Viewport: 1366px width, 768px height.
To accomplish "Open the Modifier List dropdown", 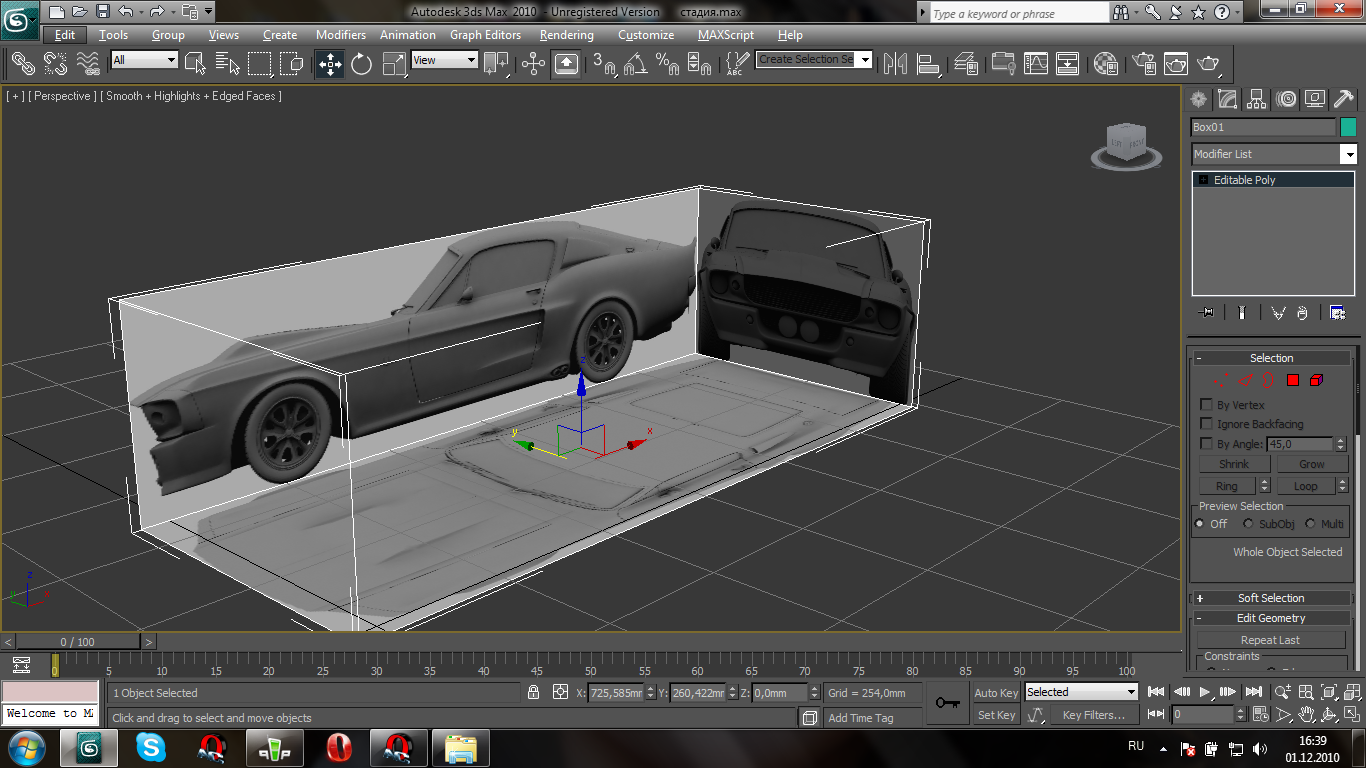I will tap(1349, 154).
